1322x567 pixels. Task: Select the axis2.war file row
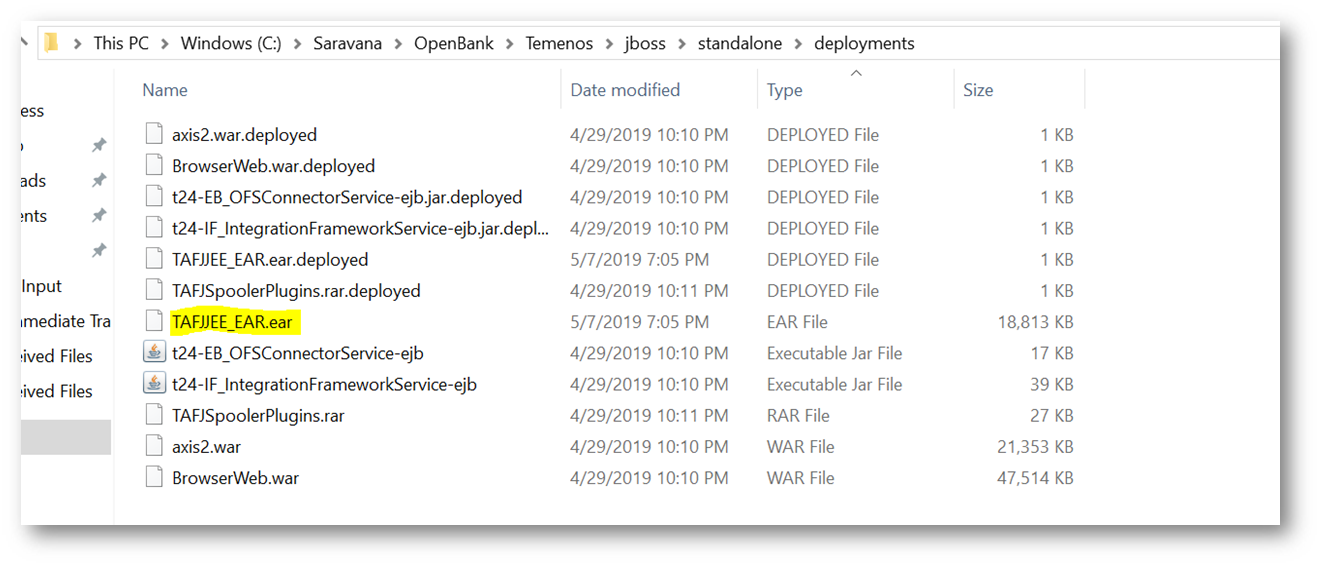[206, 447]
